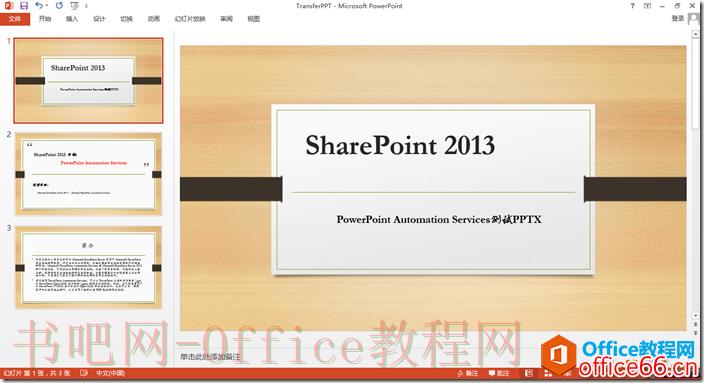Click the PowerPoint application logo icon
Image resolution: width=704 pixels, height=383 pixels.
(x=9, y=6)
